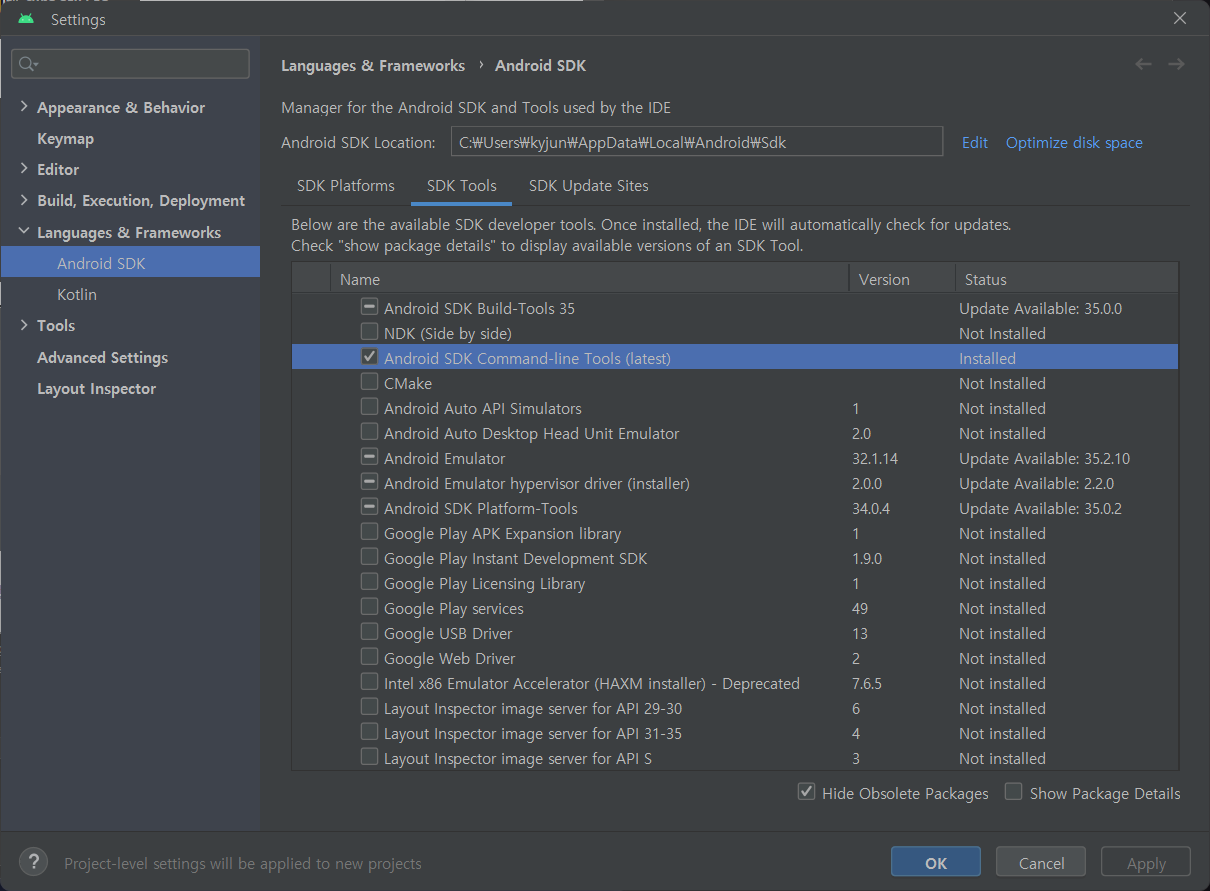Enable Show Package Details
The image size is (1210, 891).
pyautogui.click(x=1013, y=792)
